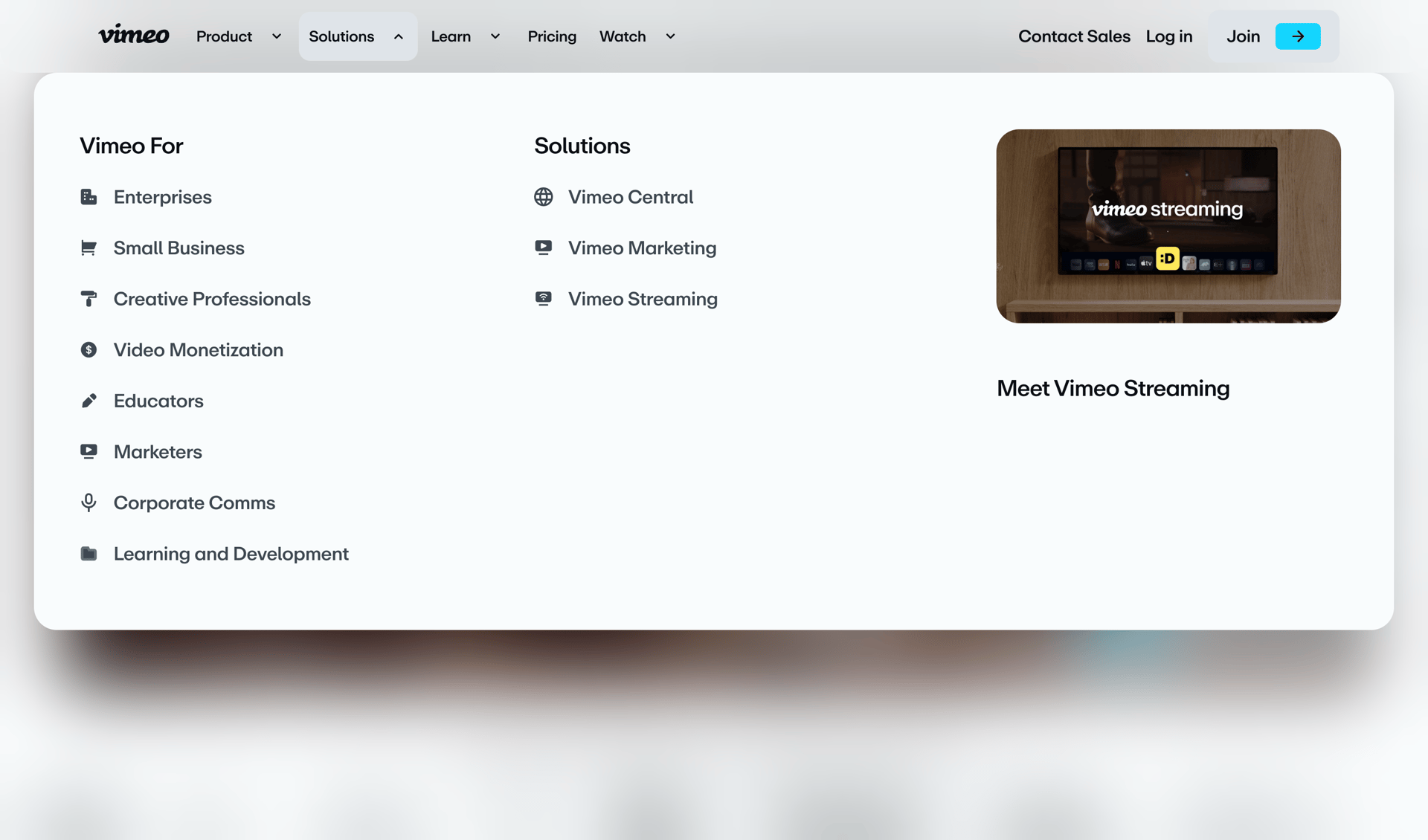Screen dimensions: 1428x840
Task: Click the Log in link
Action: tap(1168, 36)
